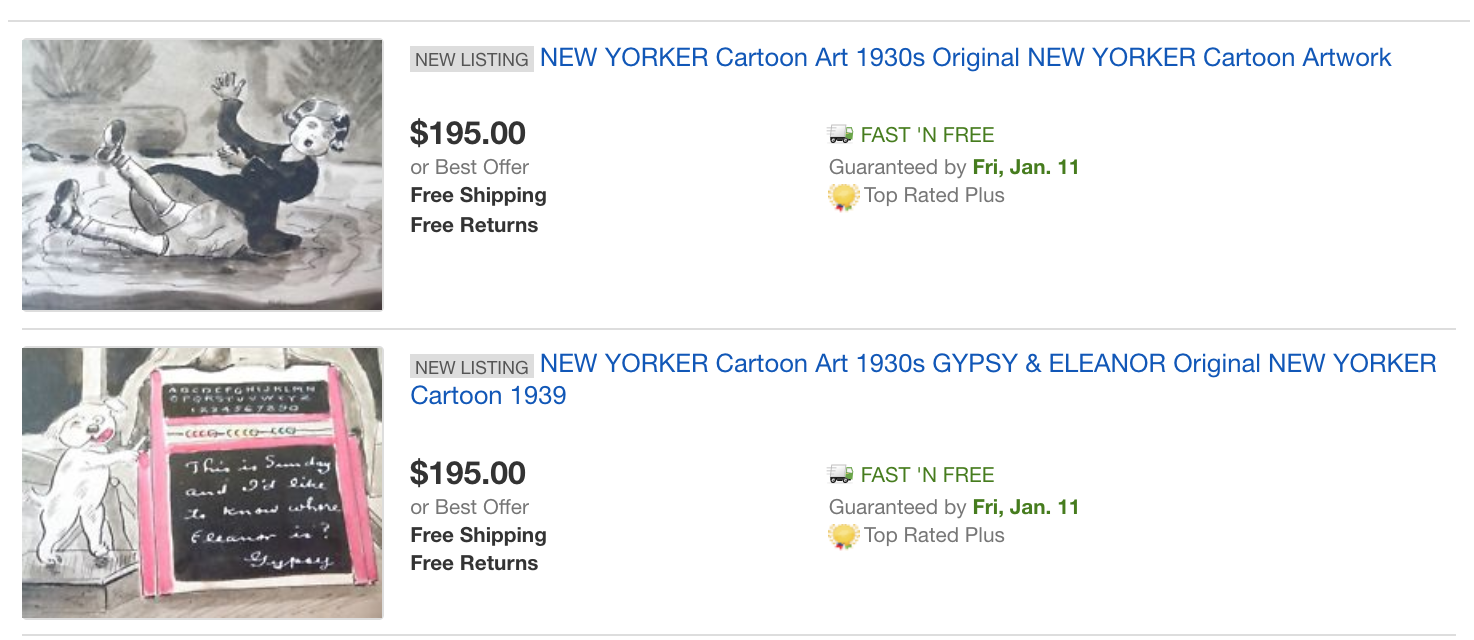1474x640 pixels.
Task: Select 'or Best Offer' on the first listing
Action: tap(469, 167)
